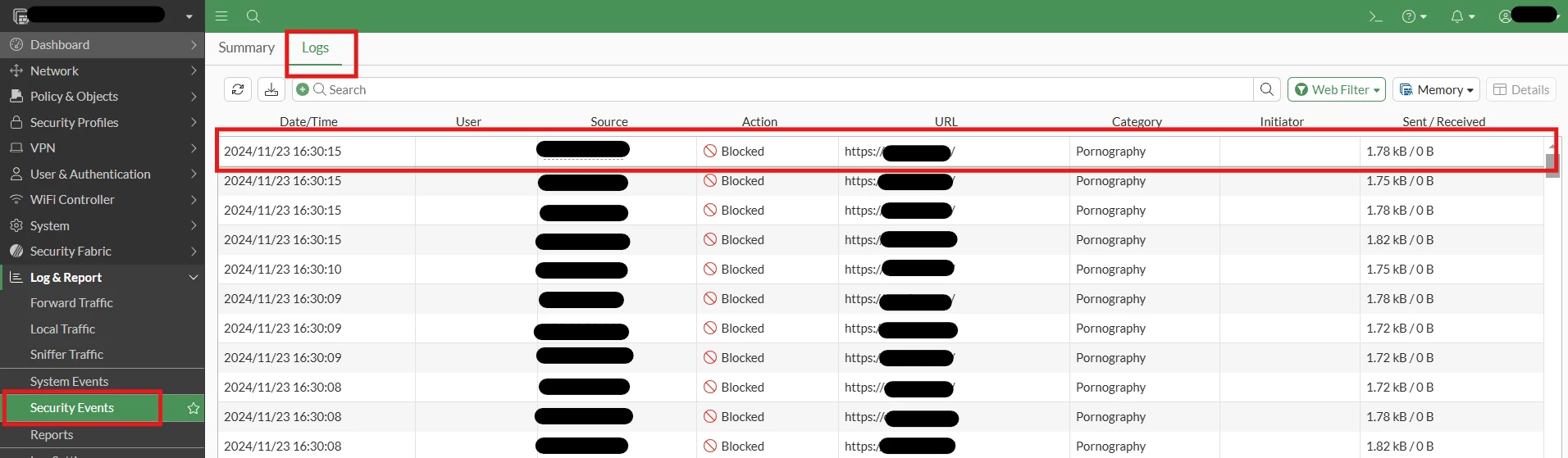
Task: Open the Web Filter log type dropdown
Action: point(1337,89)
